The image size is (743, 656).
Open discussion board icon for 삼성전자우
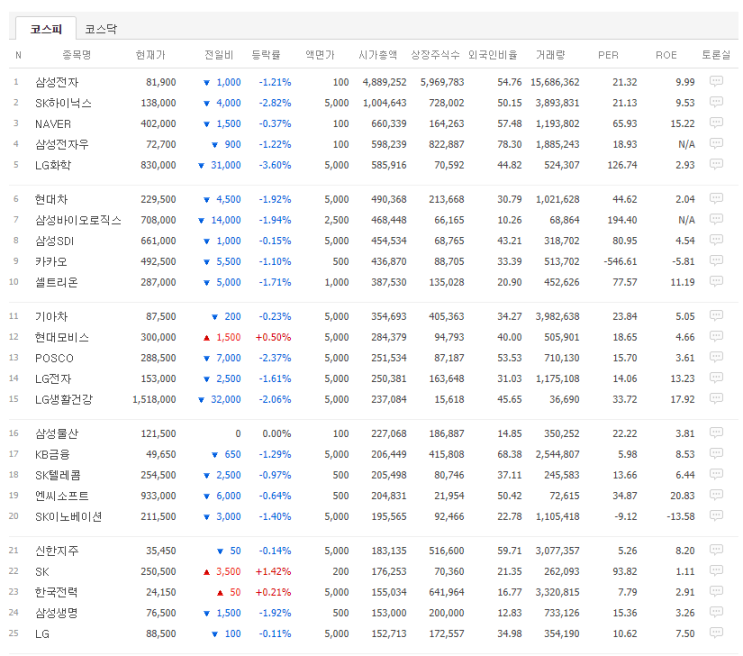pos(716,143)
